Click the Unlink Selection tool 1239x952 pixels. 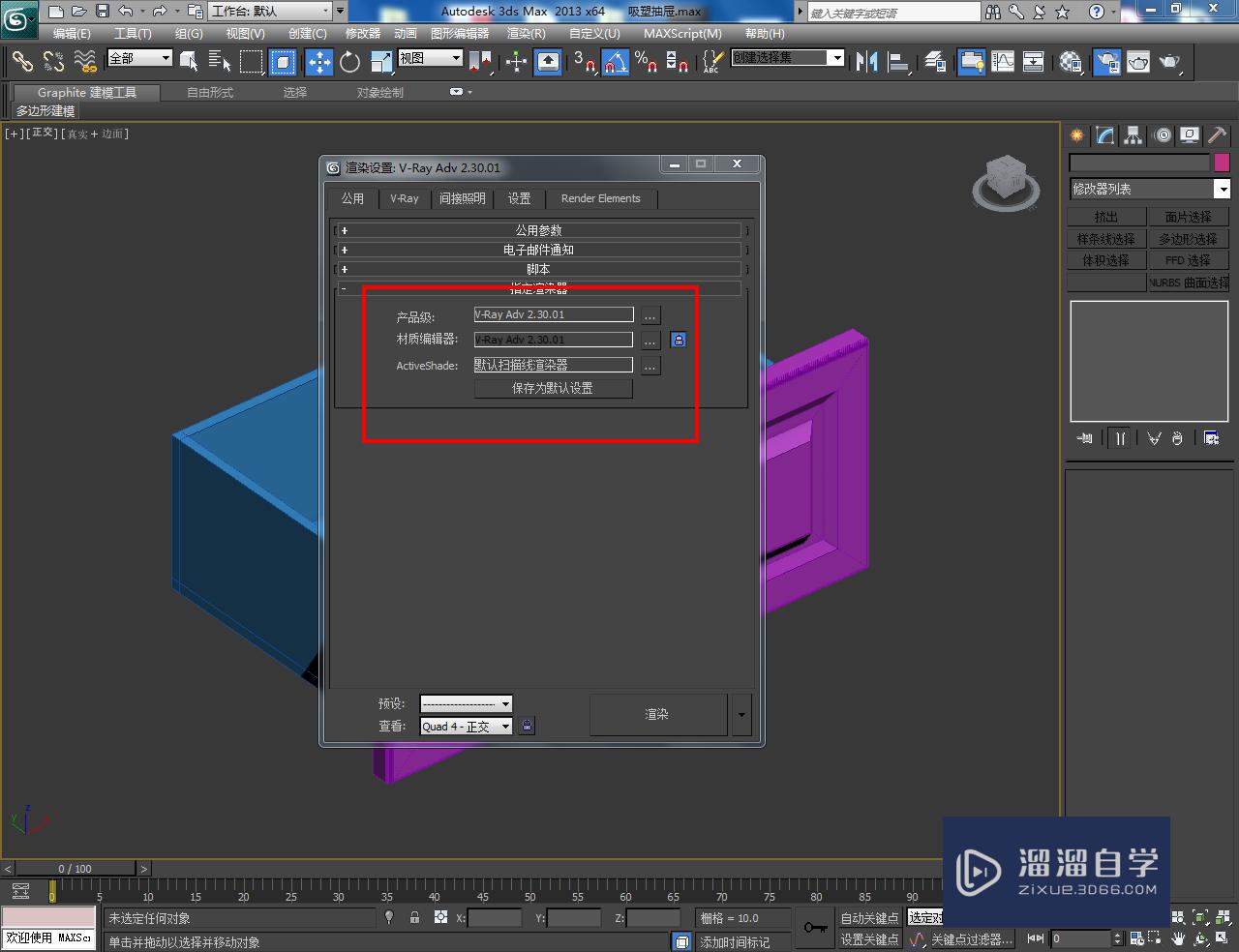pyautogui.click(x=53, y=62)
